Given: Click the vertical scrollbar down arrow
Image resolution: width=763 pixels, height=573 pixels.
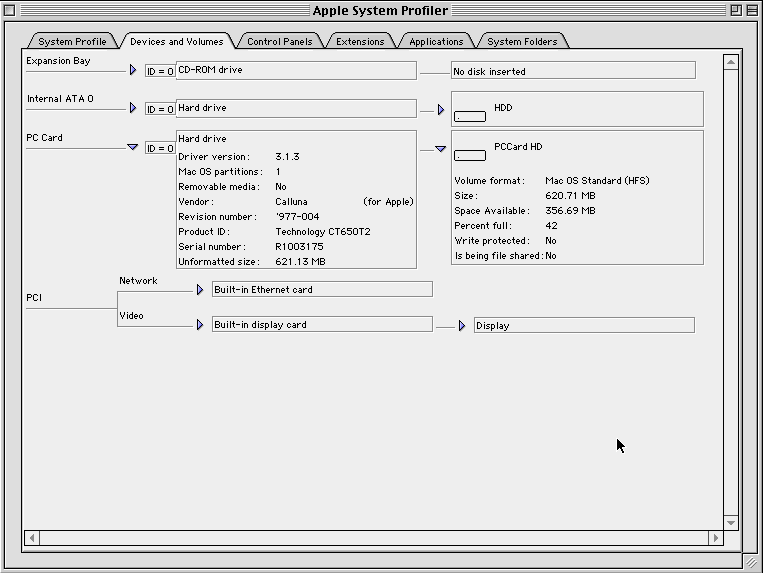Looking at the screenshot, I should pyautogui.click(x=731, y=522).
